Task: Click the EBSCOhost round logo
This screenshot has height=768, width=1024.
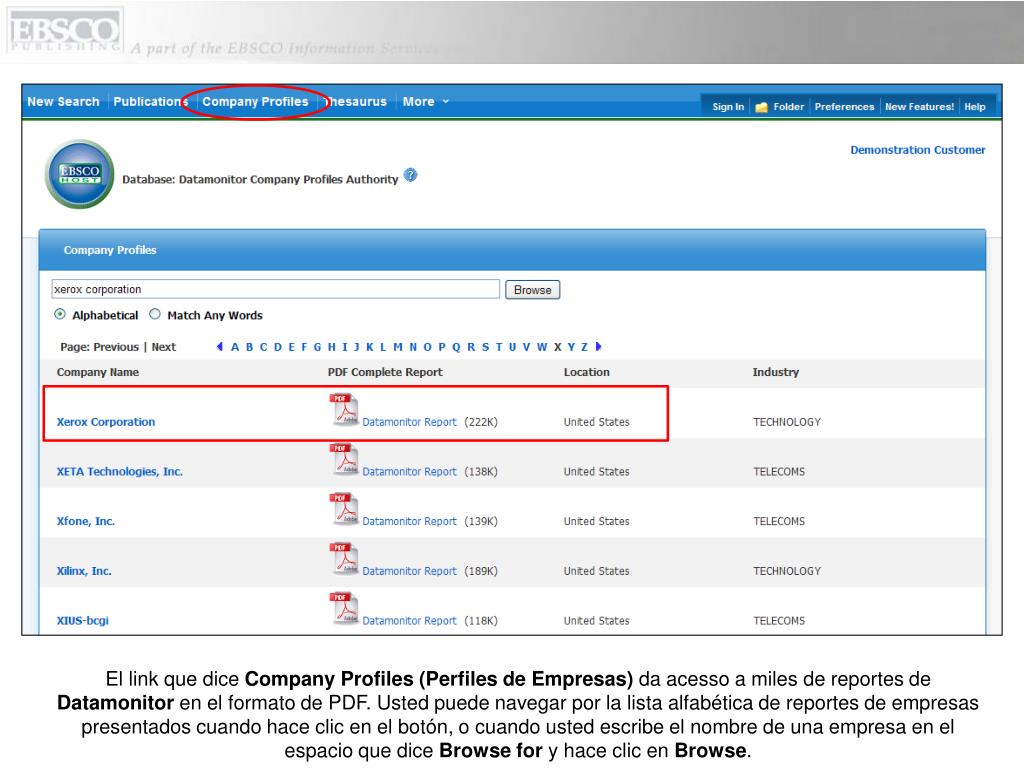Action: point(80,174)
